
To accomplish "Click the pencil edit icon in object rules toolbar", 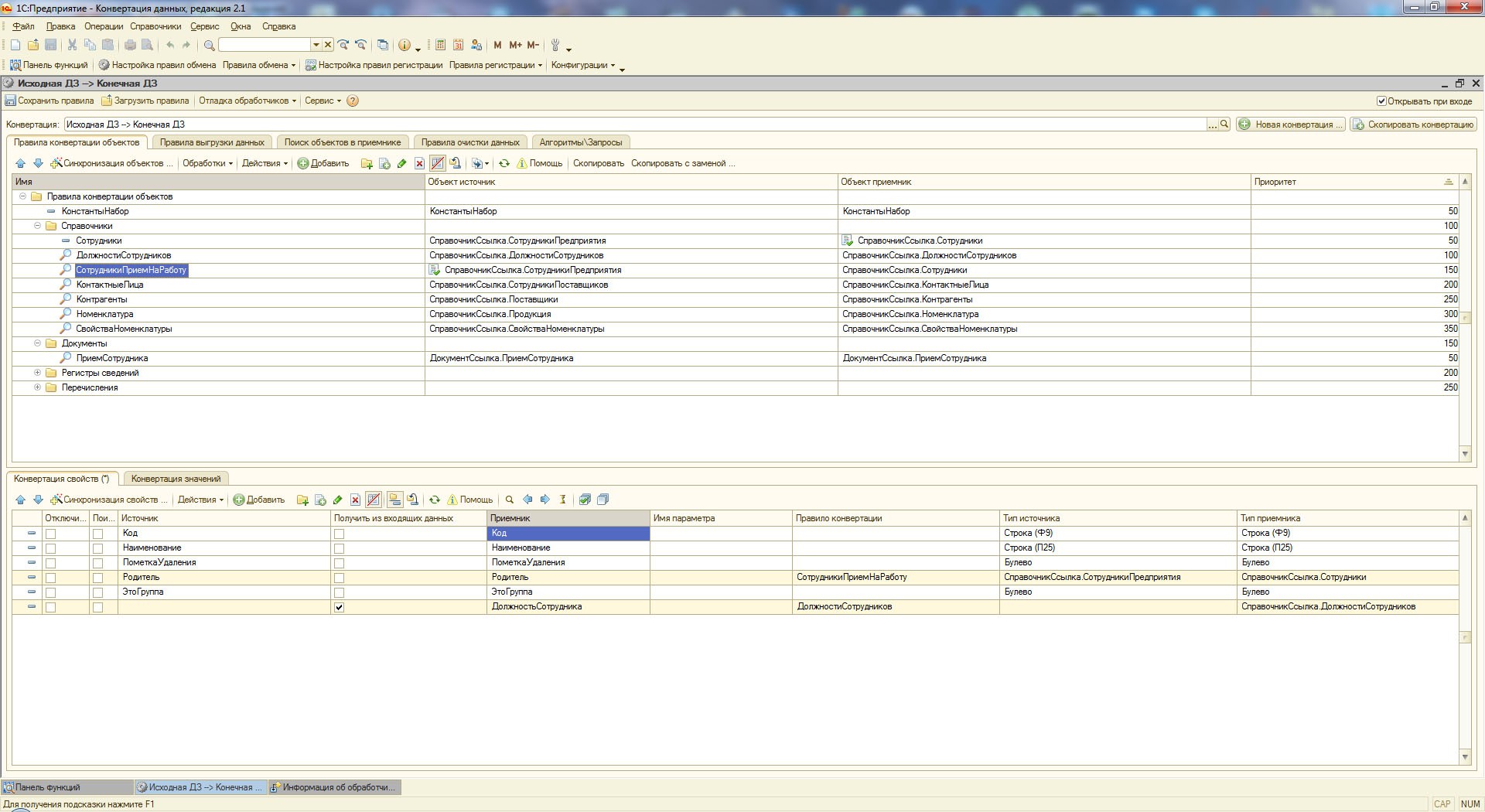I will click(x=401, y=163).
